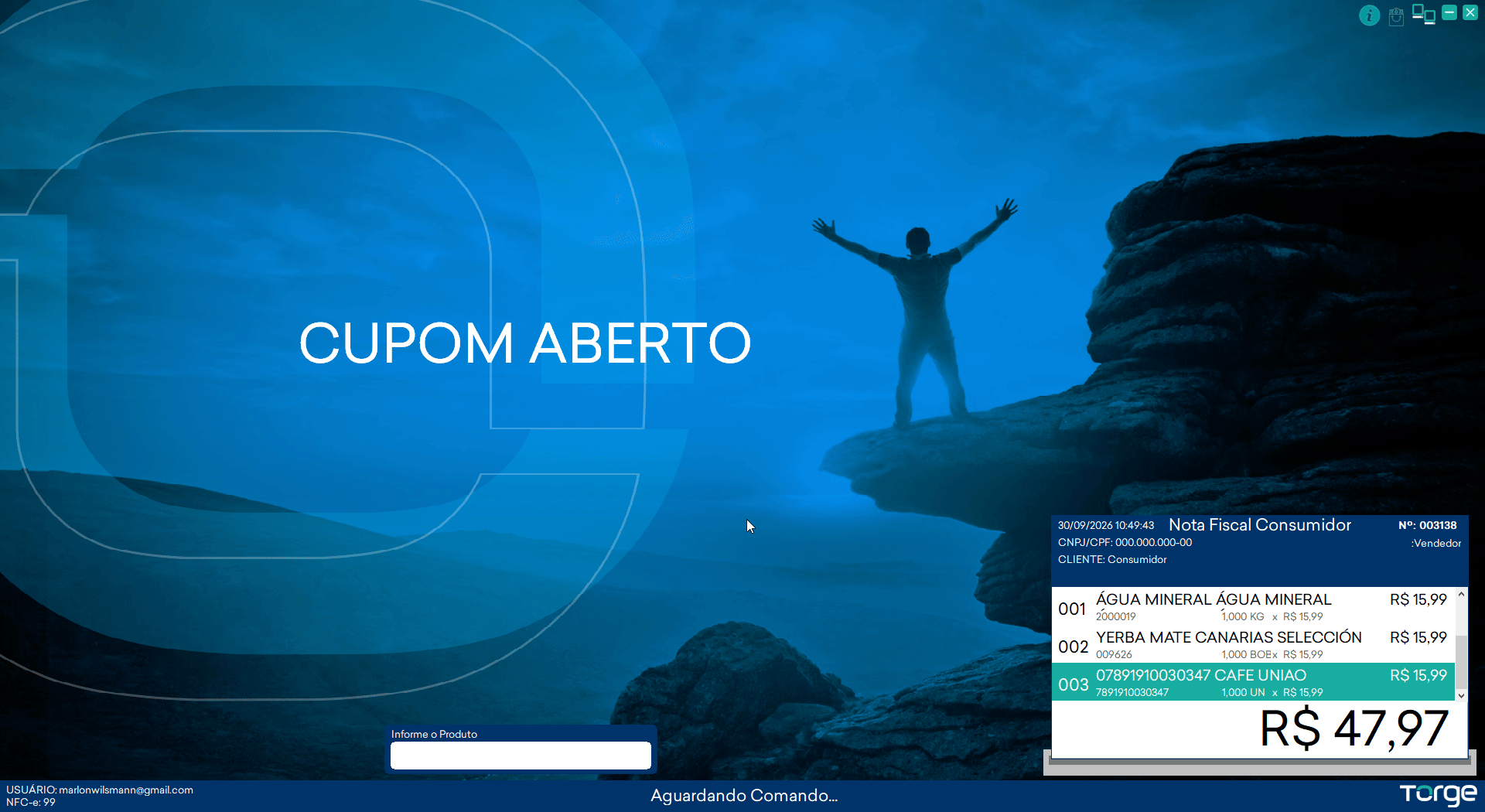The image size is (1485, 812).
Task: Click the Torge logo in status bar
Action: point(1438,794)
